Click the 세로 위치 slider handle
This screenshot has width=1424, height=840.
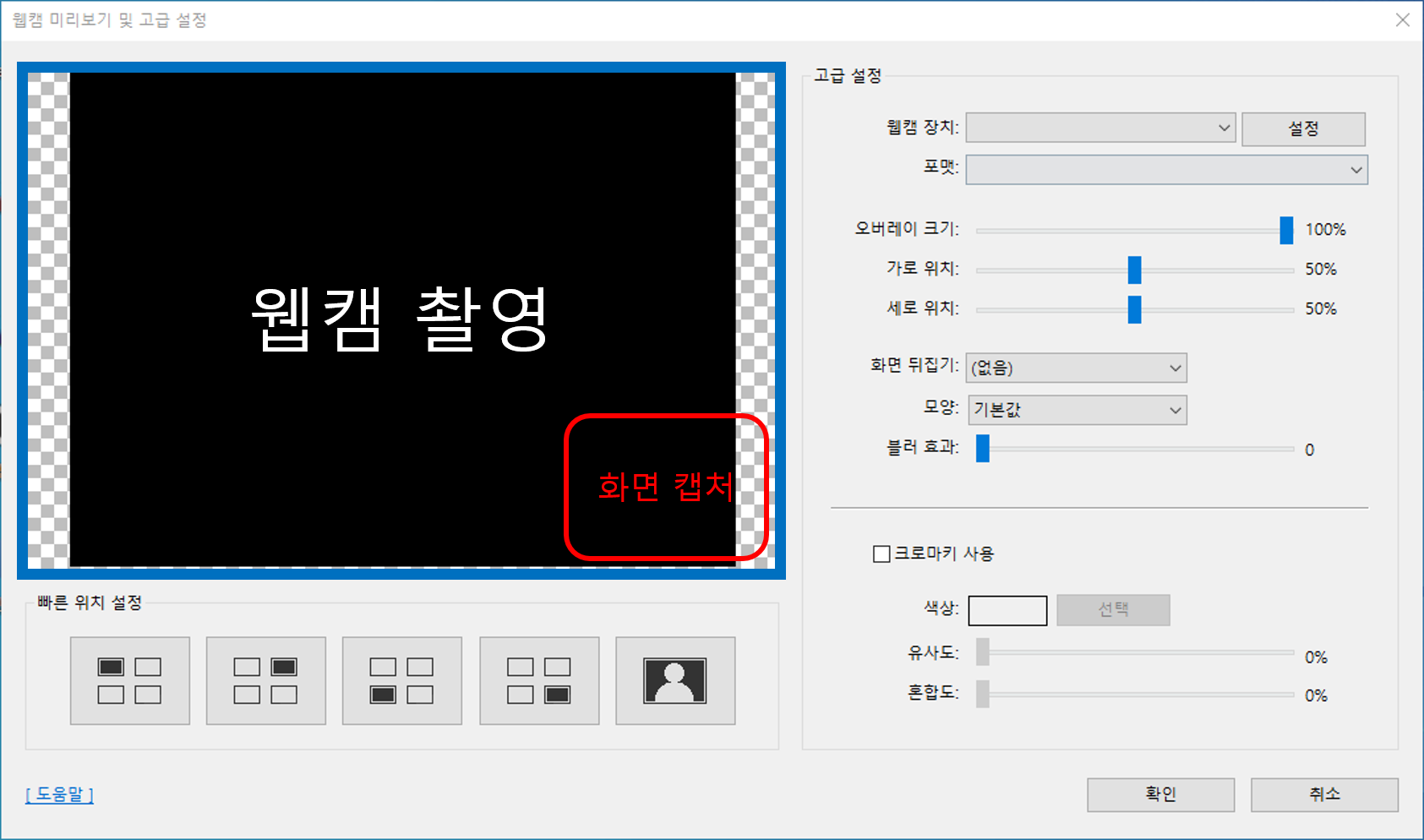pyautogui.click(x=1135, y=309)
